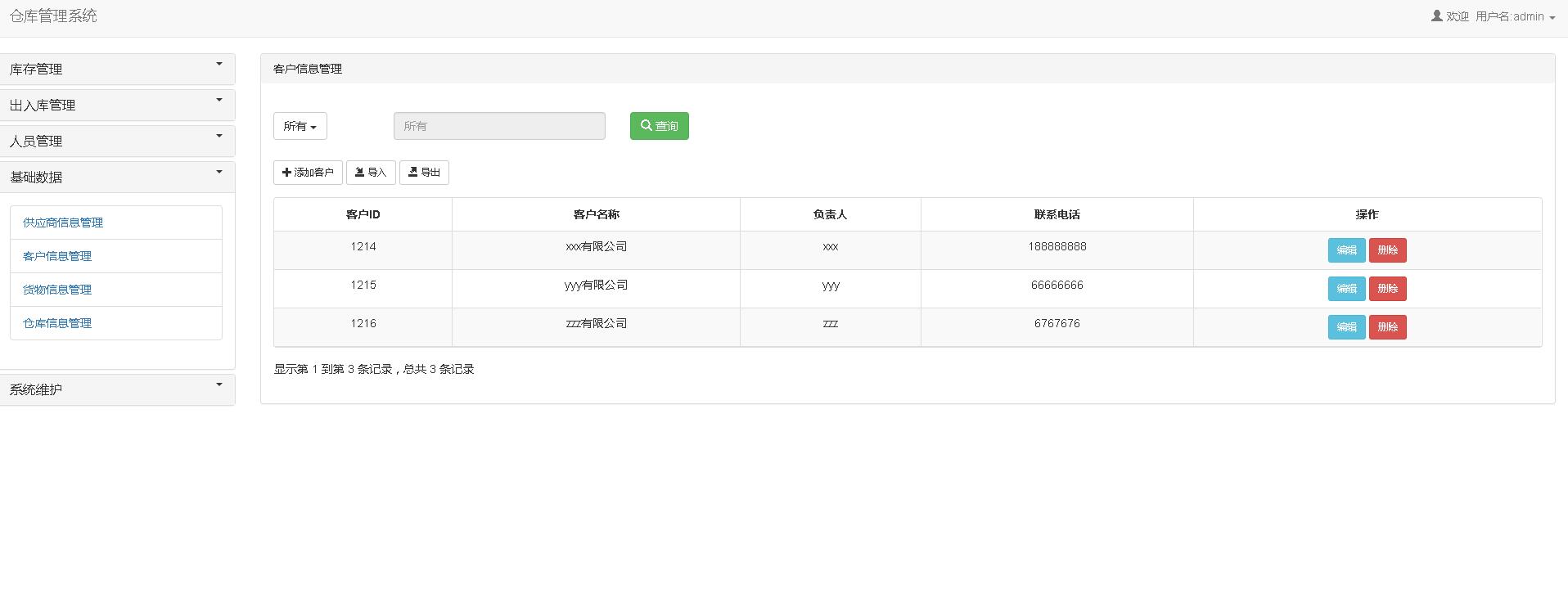
Task: Click the user icon beside 欢迎
Action: pyautogui.click(x=1436, y=16)
